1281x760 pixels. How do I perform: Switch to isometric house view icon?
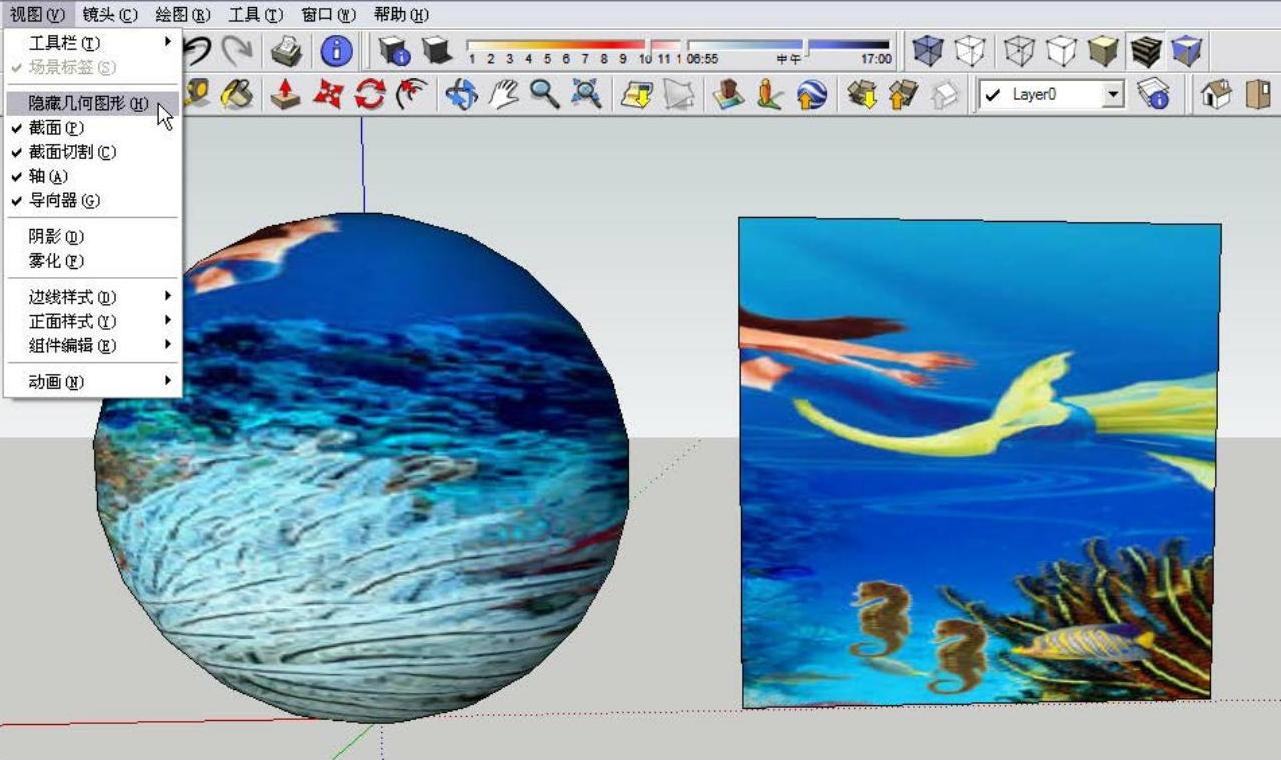tap(1216, 94)
